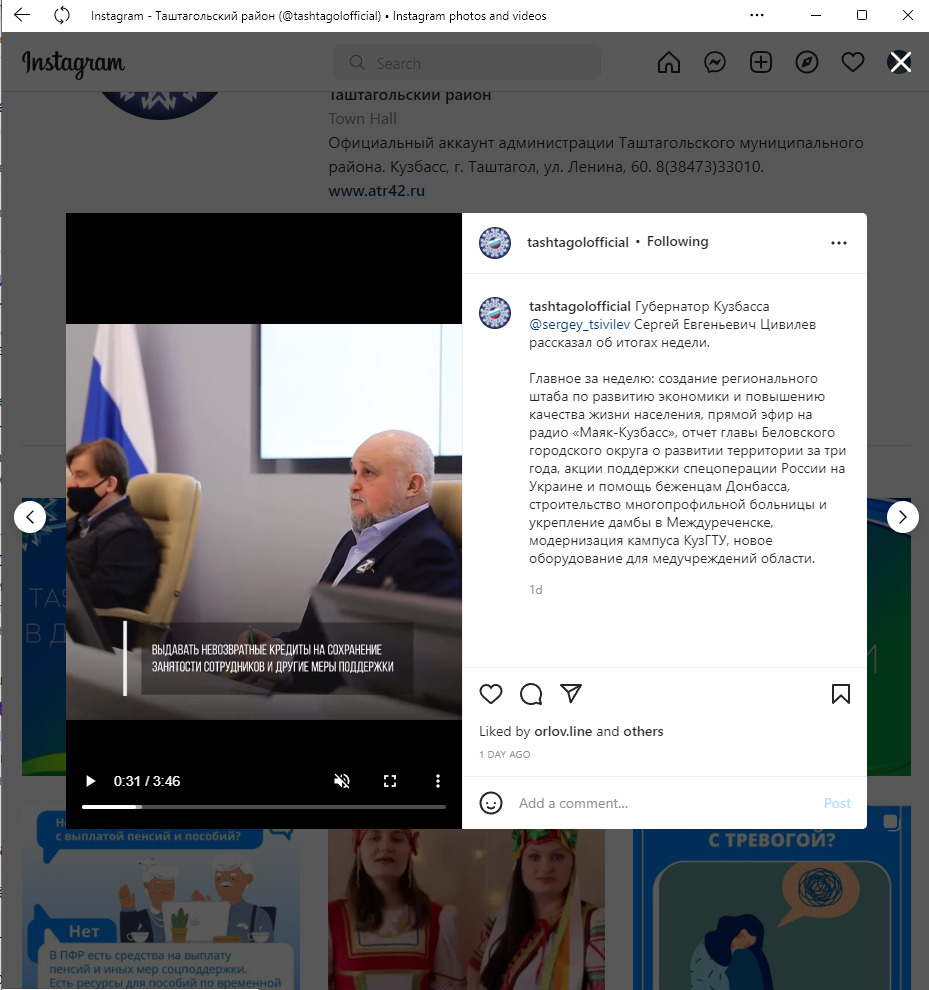Open the video player more options menu
Screen dimensions: 929x990
(x=438, y=781)
